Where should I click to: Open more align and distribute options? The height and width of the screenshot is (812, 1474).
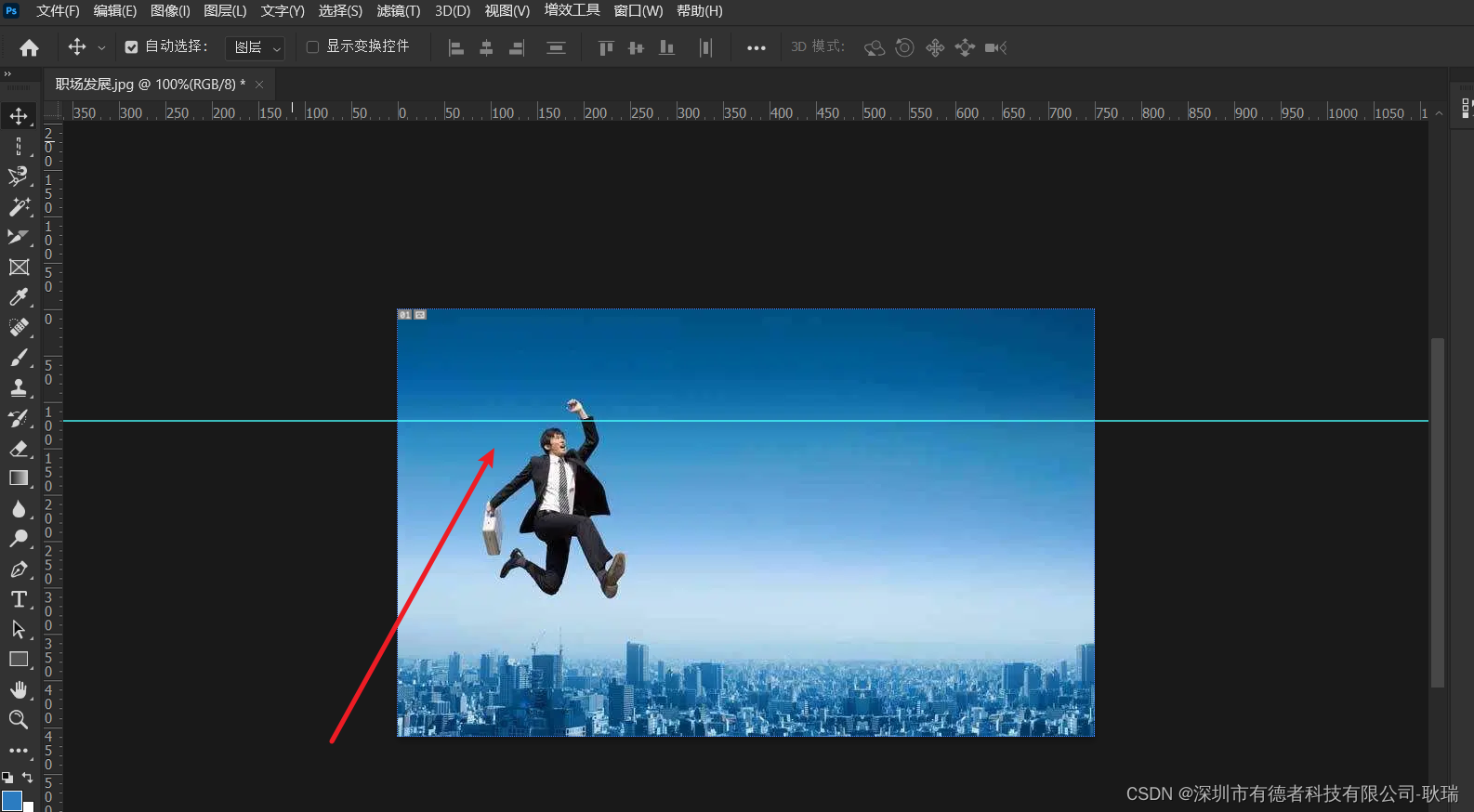coord(757,47)
